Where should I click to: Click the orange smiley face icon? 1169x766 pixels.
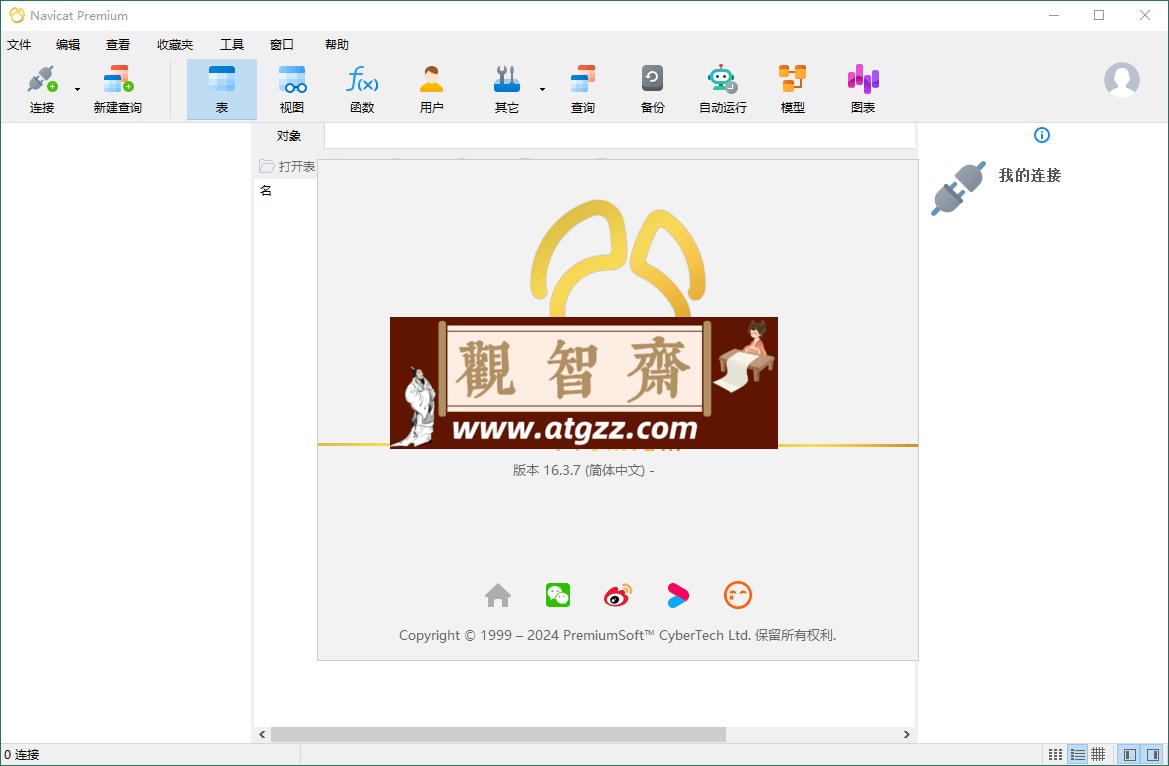[738, 595]
